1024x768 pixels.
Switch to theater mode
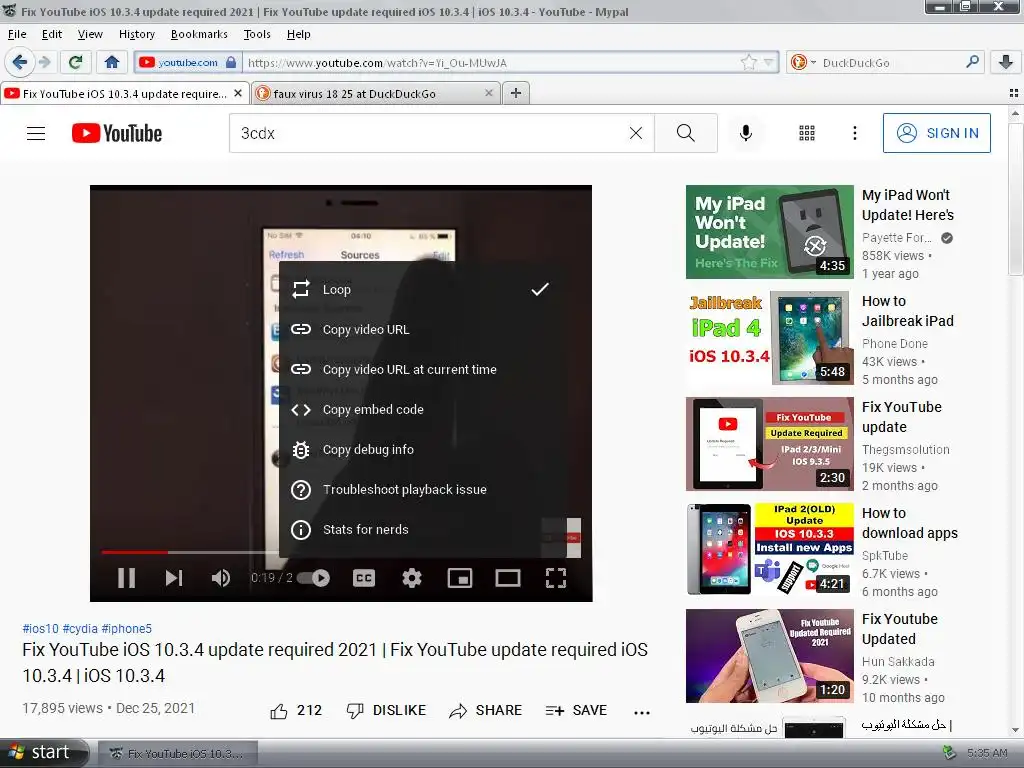point(507,578)
